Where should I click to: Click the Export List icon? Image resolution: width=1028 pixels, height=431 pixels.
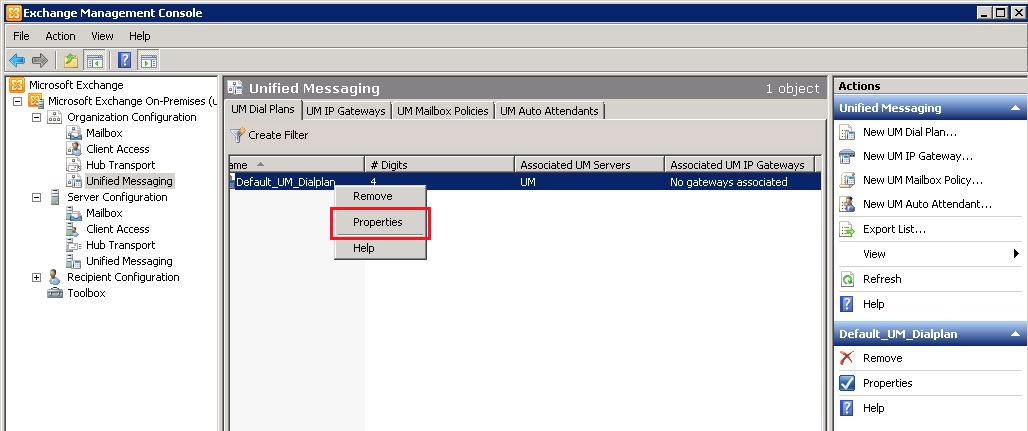(847, 229)
